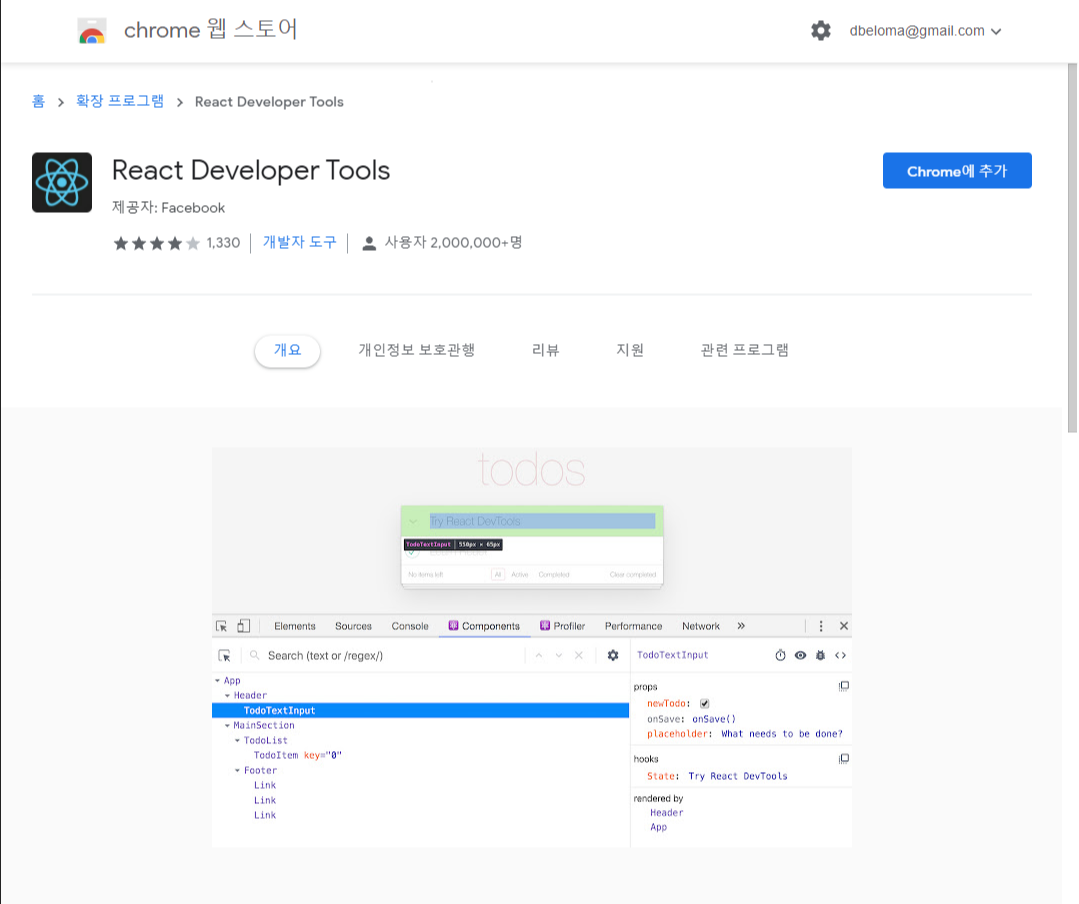Viewport: 1079px width, 904px height.
Task: Open the Performance DevTools tab
Action: [633, 626]
